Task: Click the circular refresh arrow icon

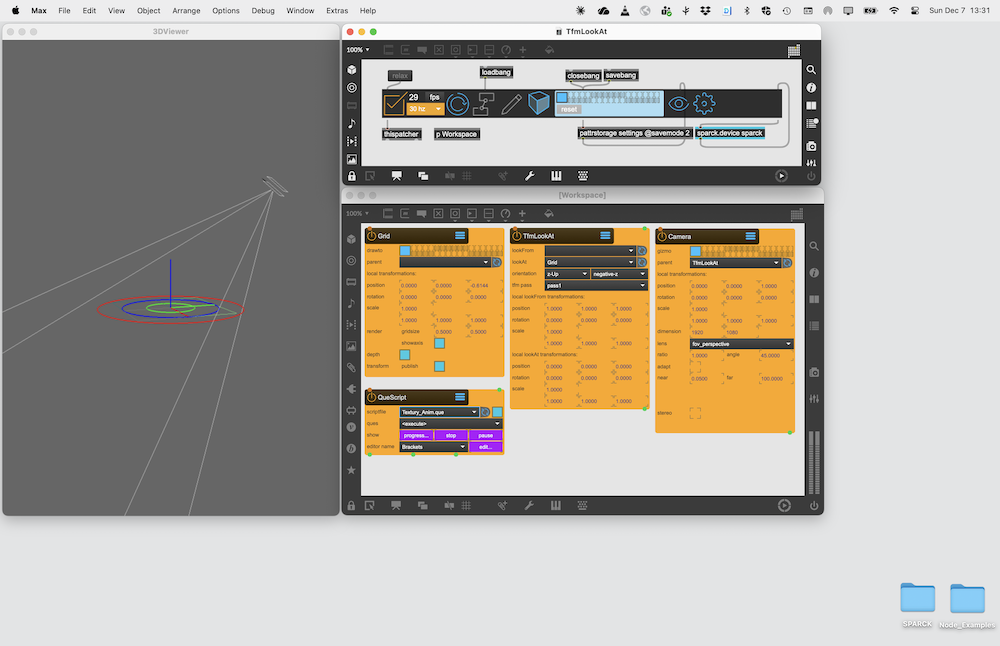Action: 458,104
